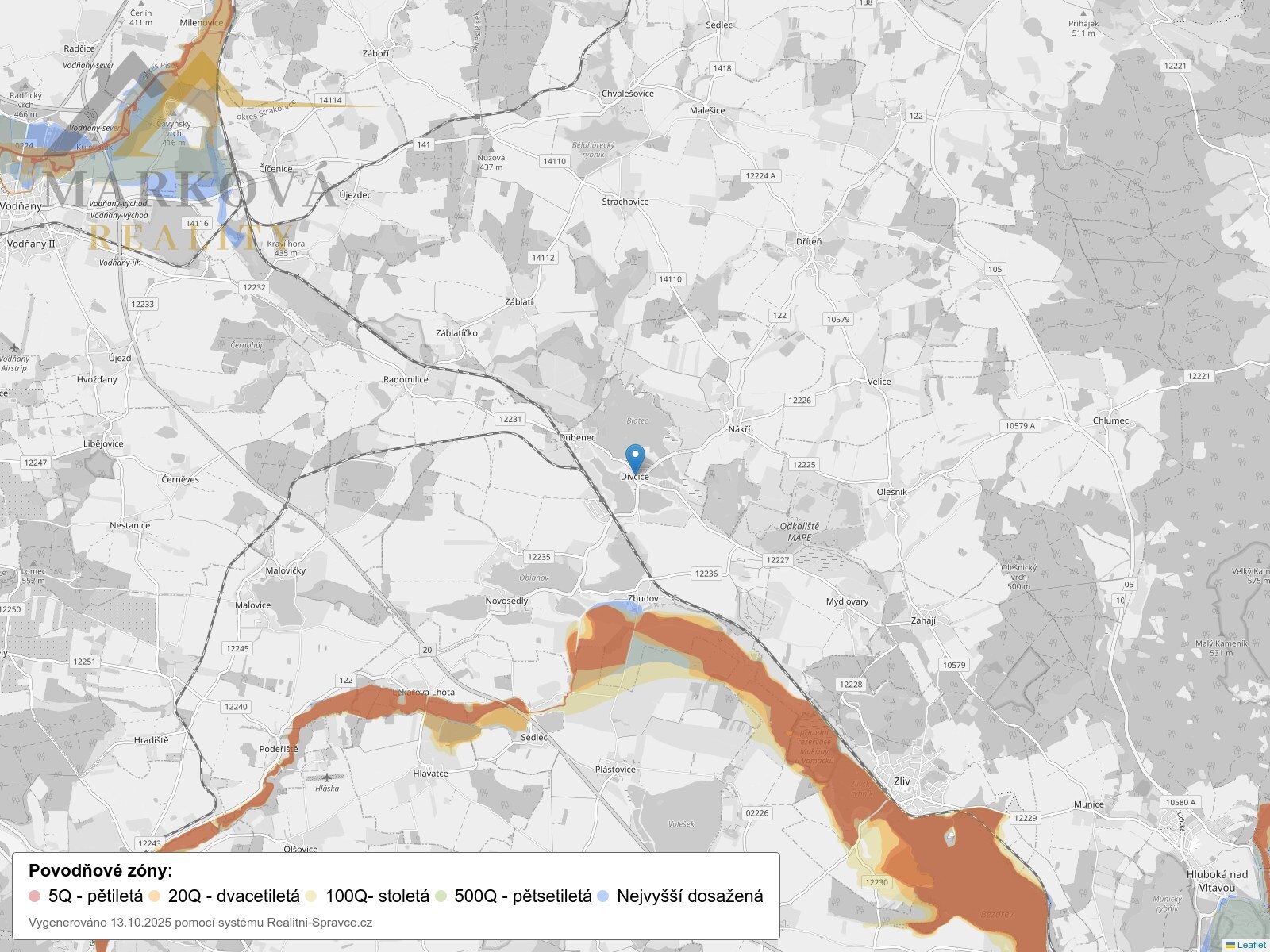The height and width of the screenshot is (952, 1270).
Task: Click the orange 20Q dvacetiletá legend swatch
Action: [155, 896]
